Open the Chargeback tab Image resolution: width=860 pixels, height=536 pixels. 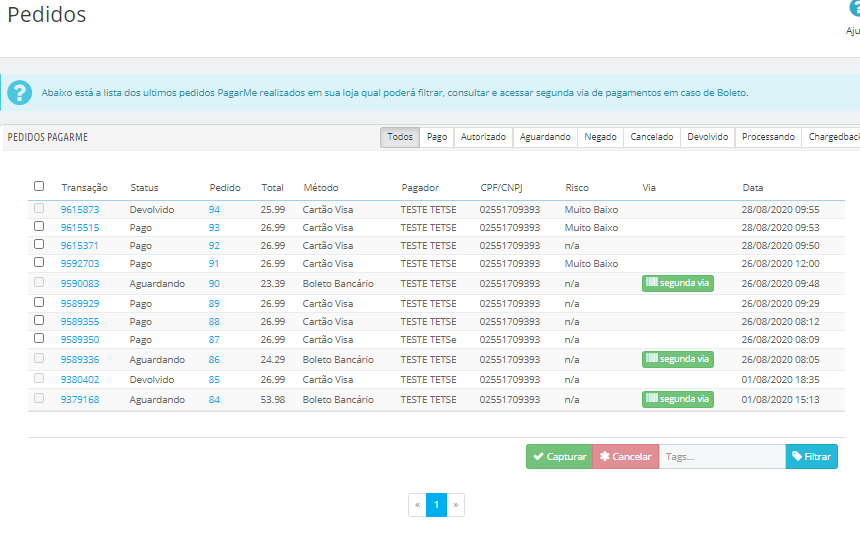tap(833, 137)
